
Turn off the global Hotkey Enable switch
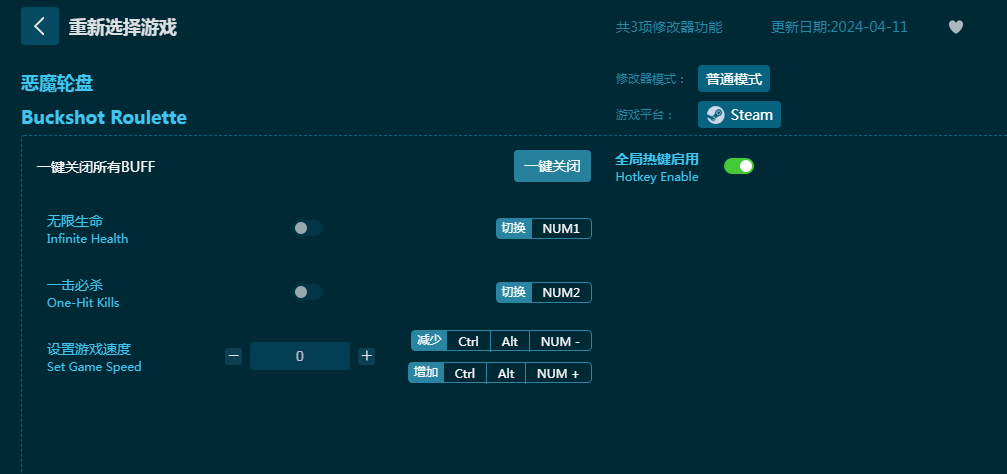[x=739, y=166]
